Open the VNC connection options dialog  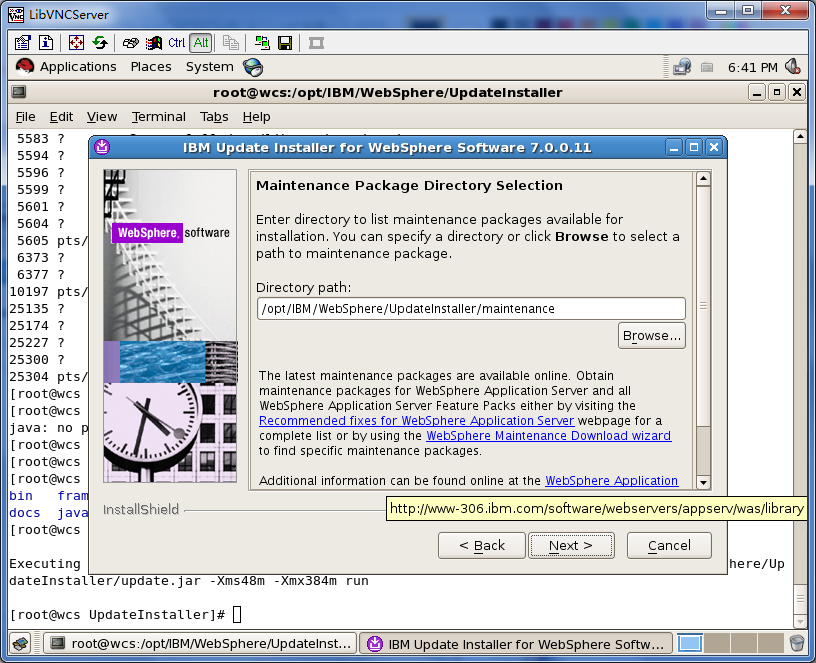pyautogui.click(x=22, y=43)
